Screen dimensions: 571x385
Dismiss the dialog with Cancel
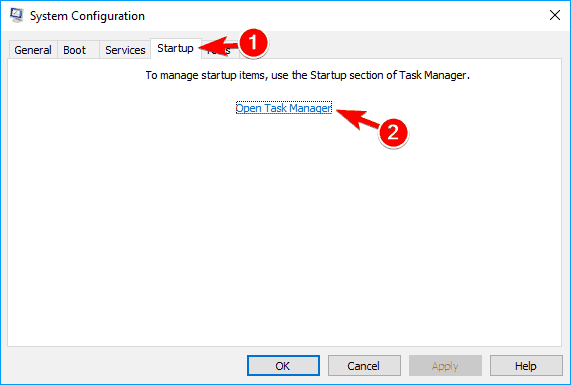(x=364, y=366)
